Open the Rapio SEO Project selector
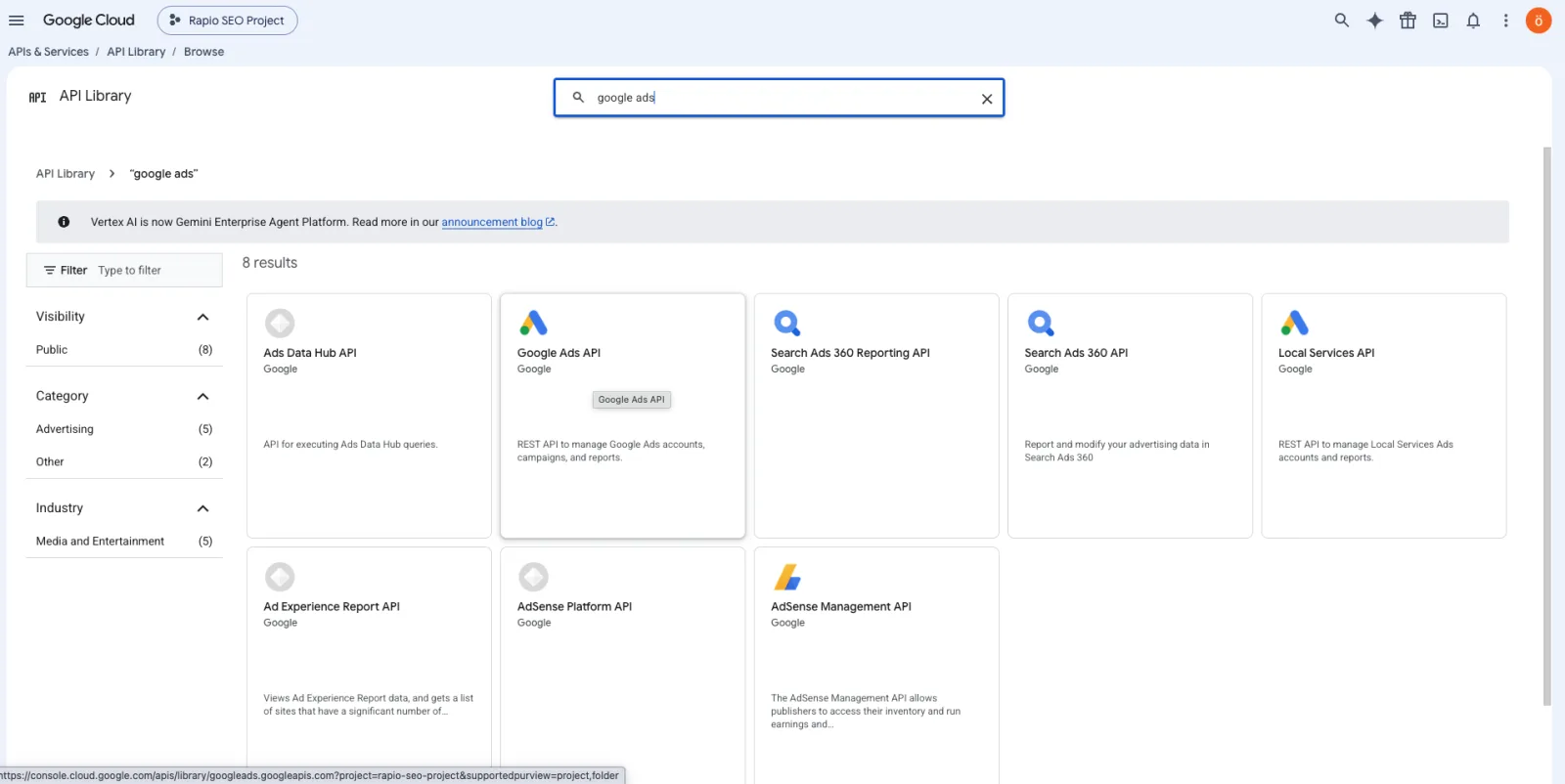The width and height of the screenshot is (1565, 784). coord(227,21)
